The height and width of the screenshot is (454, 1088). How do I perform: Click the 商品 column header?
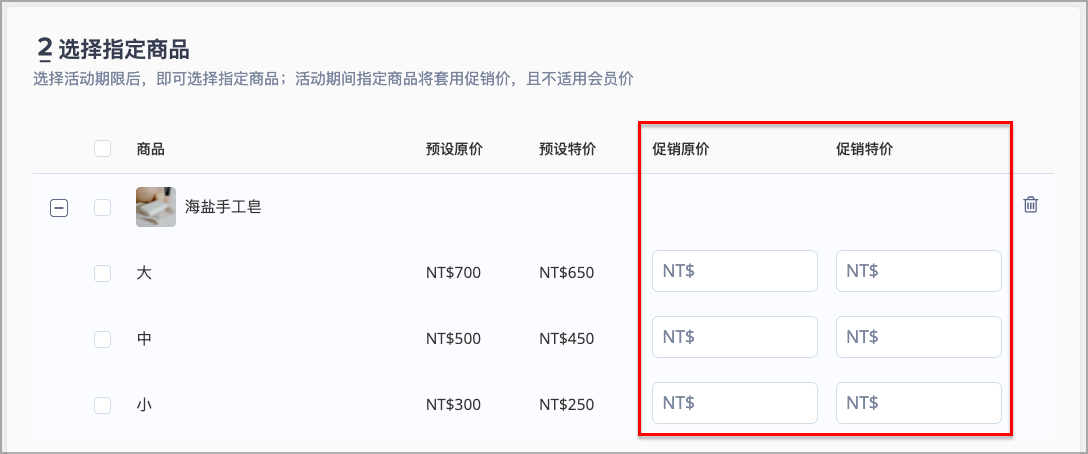pos(151,149)
